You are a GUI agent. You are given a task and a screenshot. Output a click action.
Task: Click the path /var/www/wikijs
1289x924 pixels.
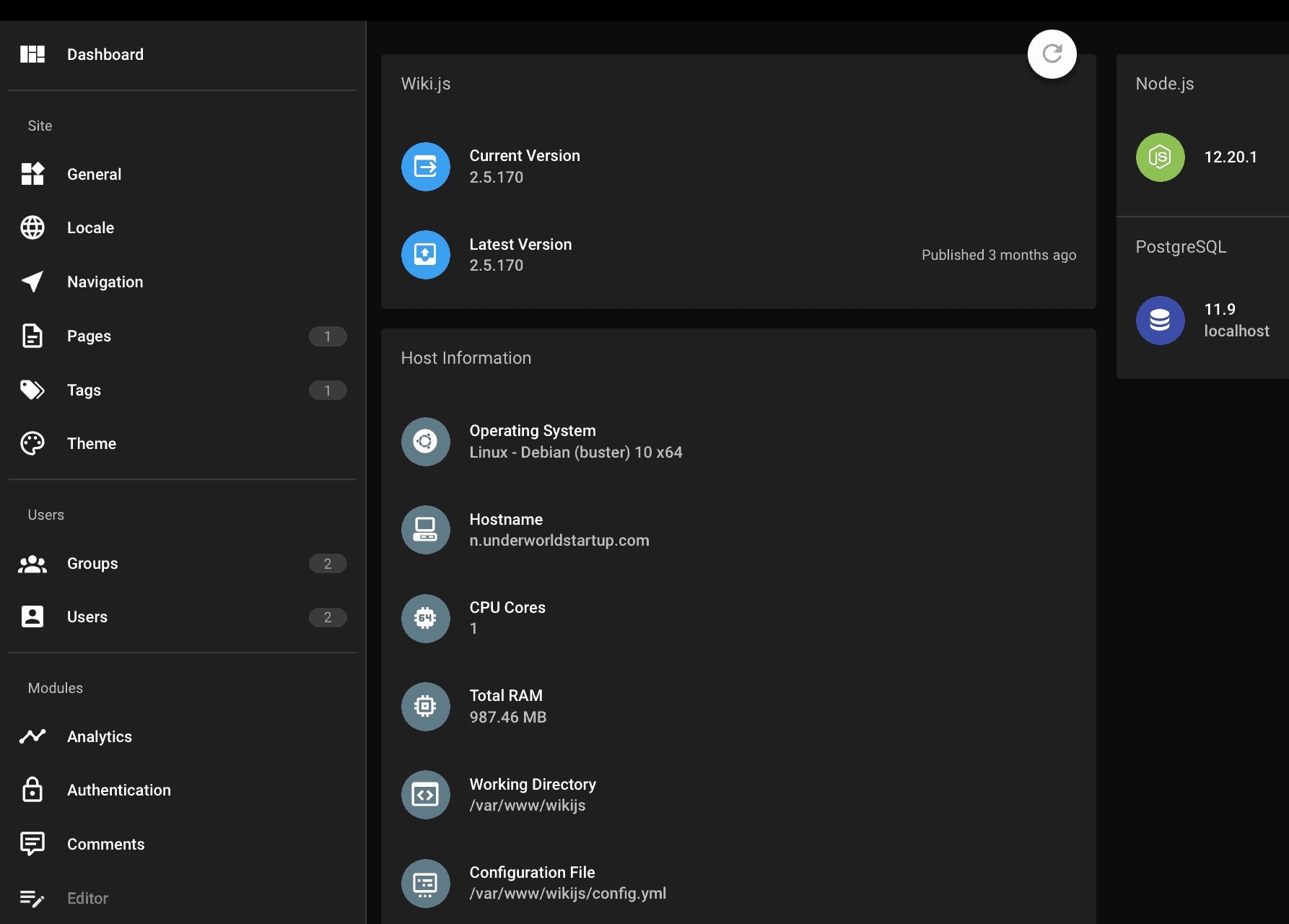click(528, 806)
